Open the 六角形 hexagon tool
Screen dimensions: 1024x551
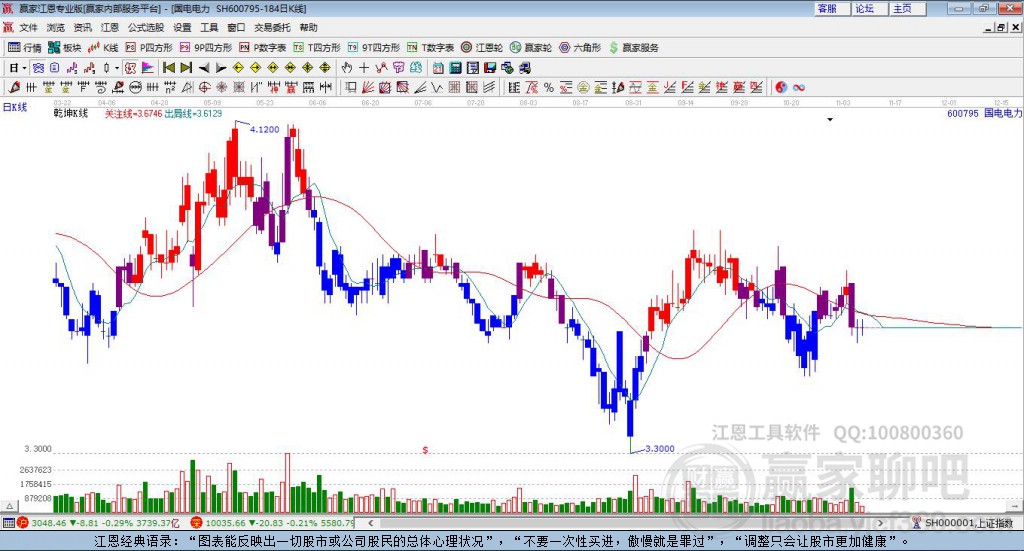pos(580,48)
